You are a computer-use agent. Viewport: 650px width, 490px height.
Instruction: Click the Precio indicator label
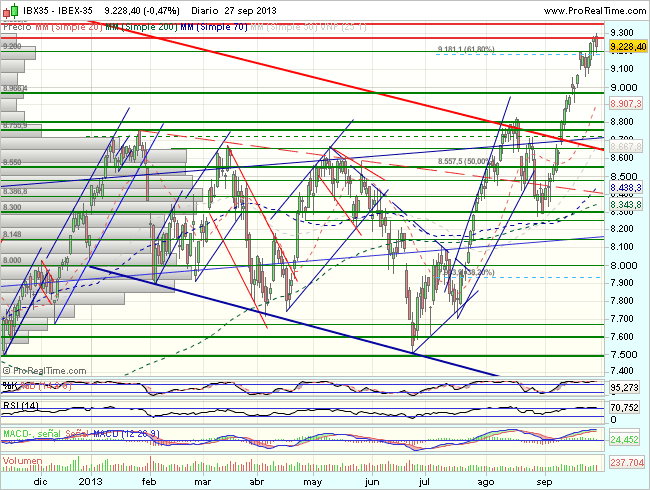(x=17, y=24)
